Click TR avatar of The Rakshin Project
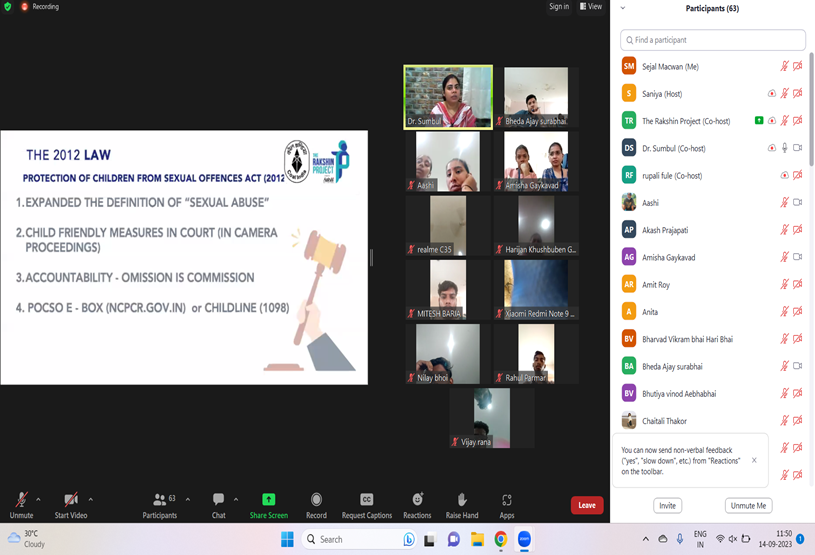The width and height of the screenshot is (815, 555). (629, 121)
